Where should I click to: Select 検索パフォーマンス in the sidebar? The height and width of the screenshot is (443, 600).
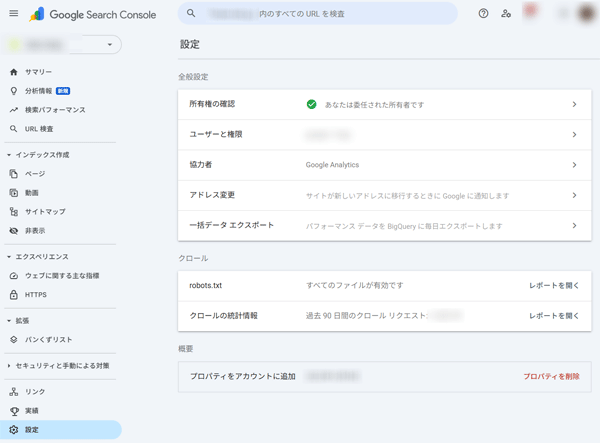coord(54,110)
